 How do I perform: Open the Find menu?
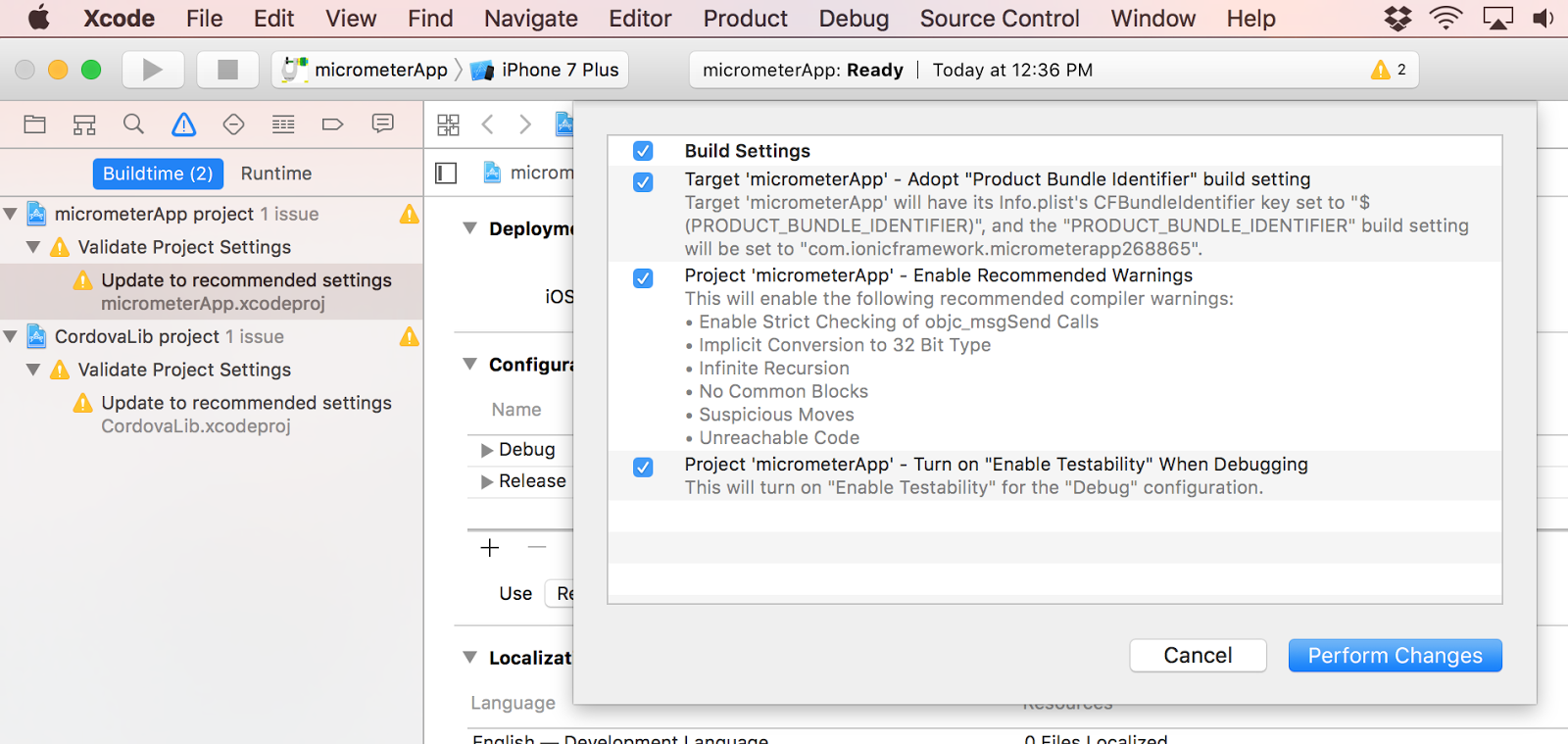[x=430, y=19]
